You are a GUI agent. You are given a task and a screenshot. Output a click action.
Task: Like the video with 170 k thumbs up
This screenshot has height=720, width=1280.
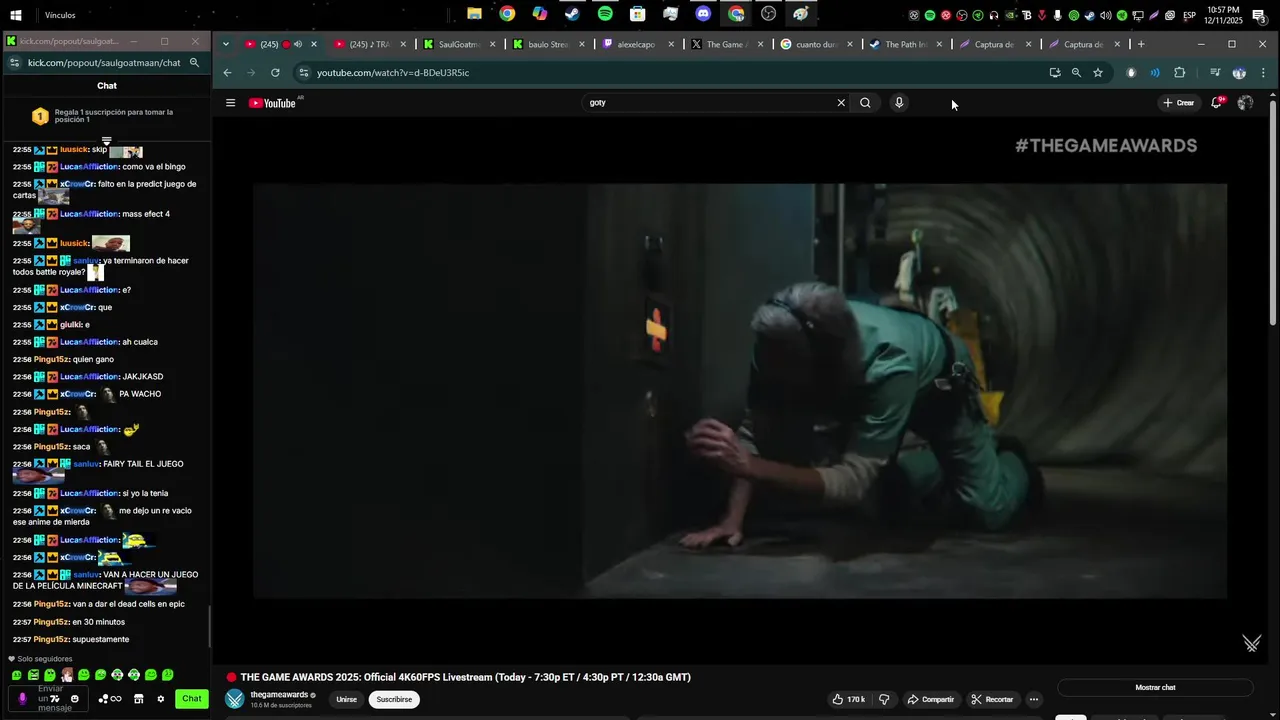pos(848,699)
